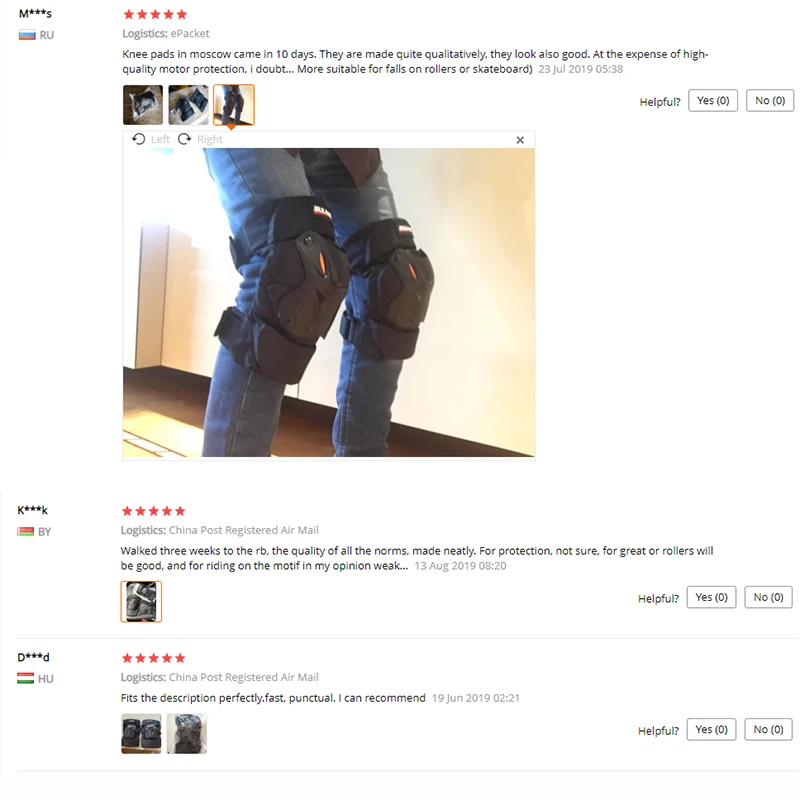
Task: Click the five-star rating of M***s review
Action: click(156, 14)
